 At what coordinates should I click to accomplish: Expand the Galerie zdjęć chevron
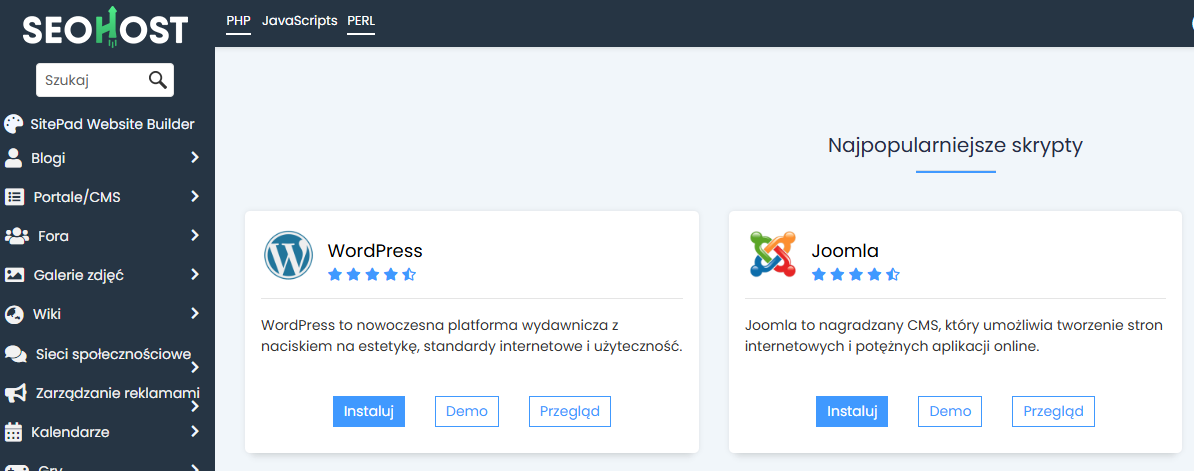[x=195, y=274]
